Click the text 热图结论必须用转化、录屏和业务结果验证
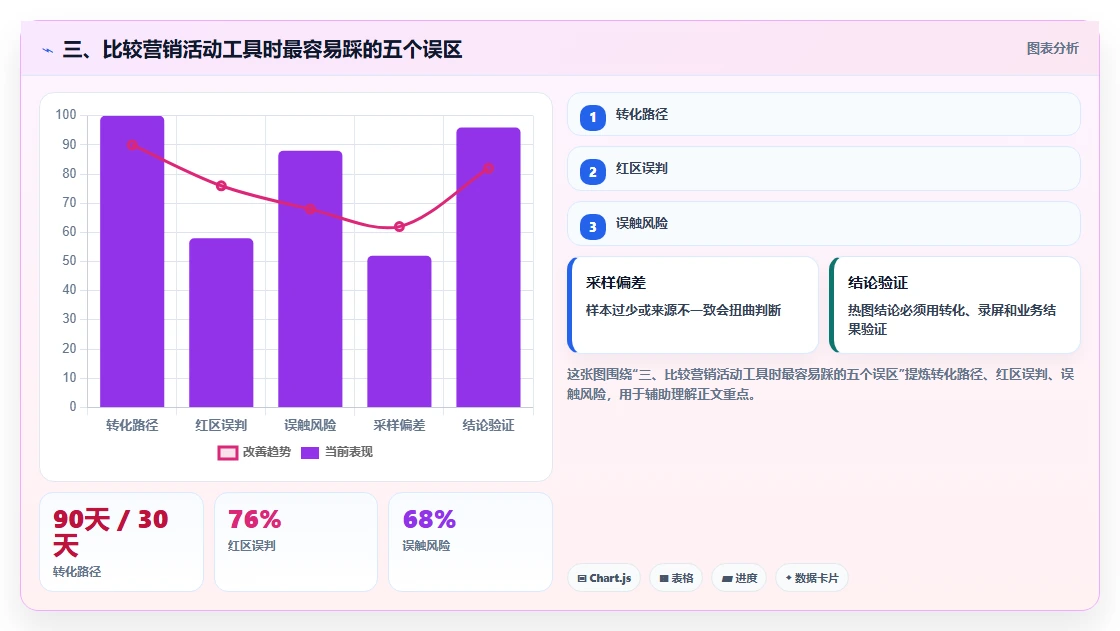This screenshot has height=631, width=1120. [x=952, y=319]
